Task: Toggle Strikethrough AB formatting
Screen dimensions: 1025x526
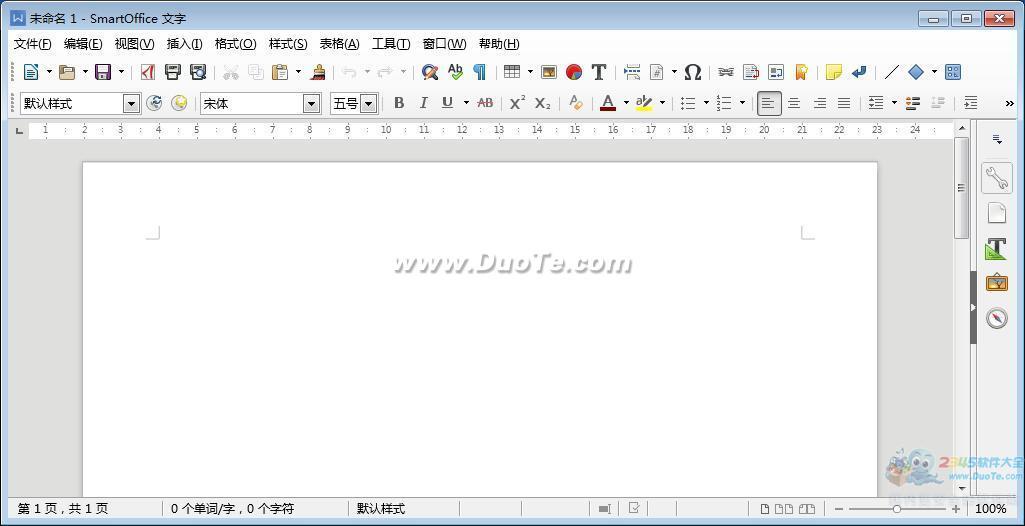Action: pyautogui.click(x=485, y=103)
